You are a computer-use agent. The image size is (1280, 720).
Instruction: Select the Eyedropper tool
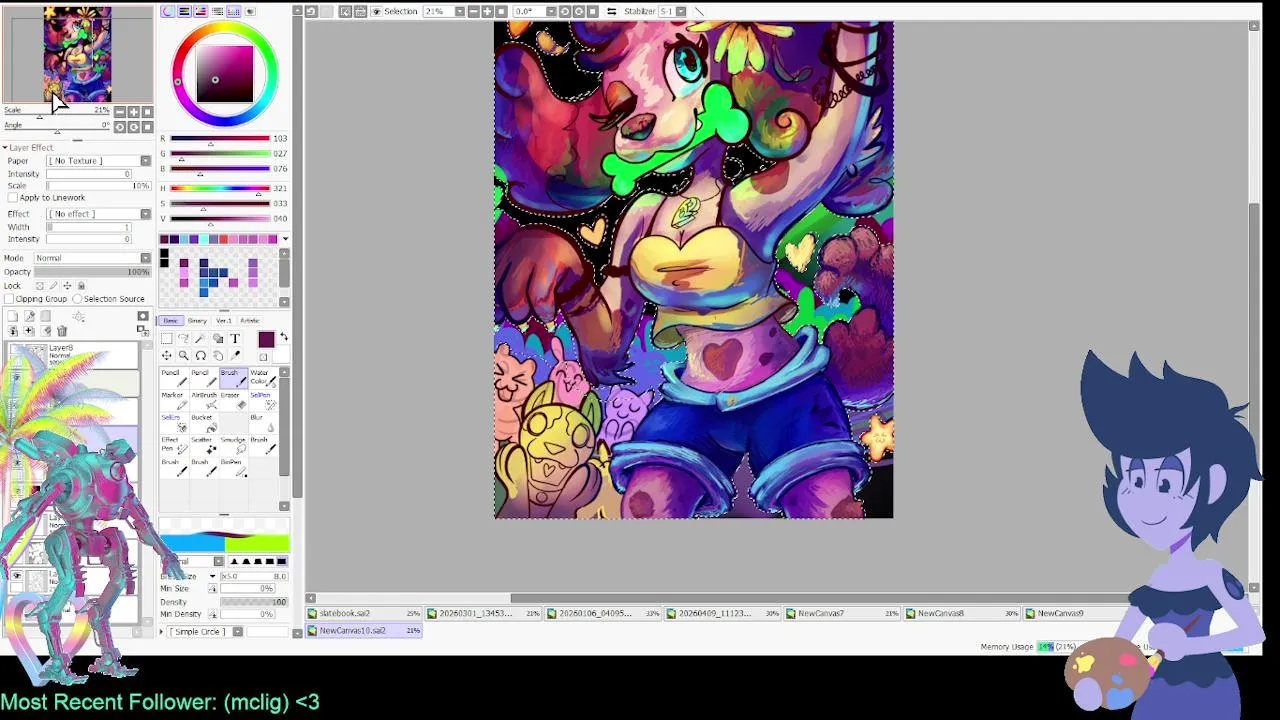(235, 355)
